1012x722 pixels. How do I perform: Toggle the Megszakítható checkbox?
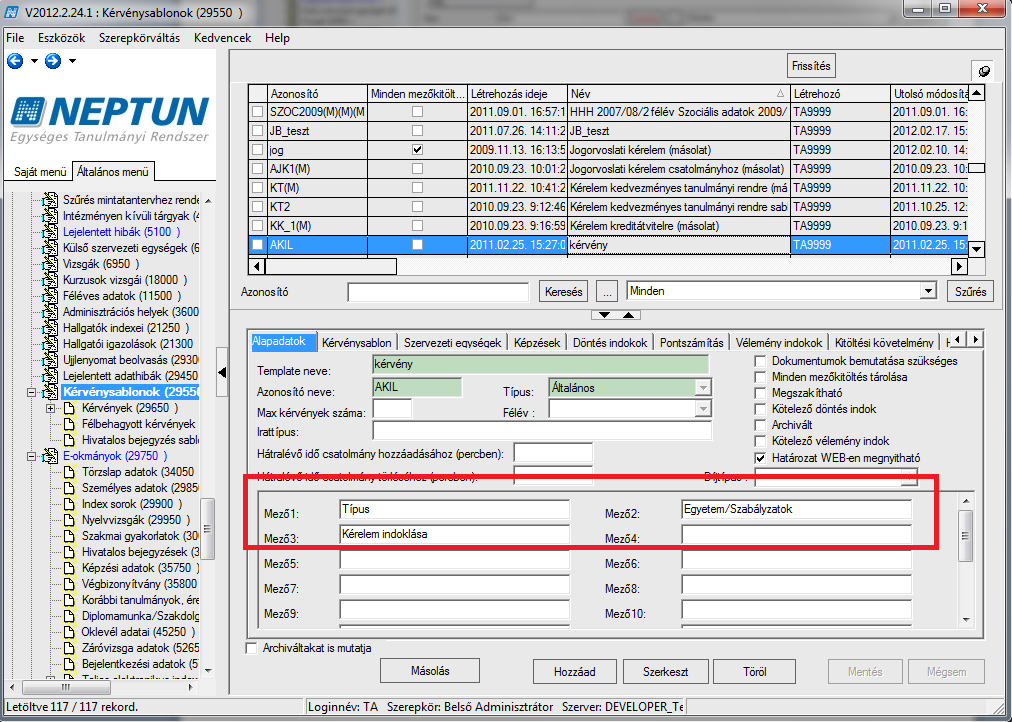point(760,393)
